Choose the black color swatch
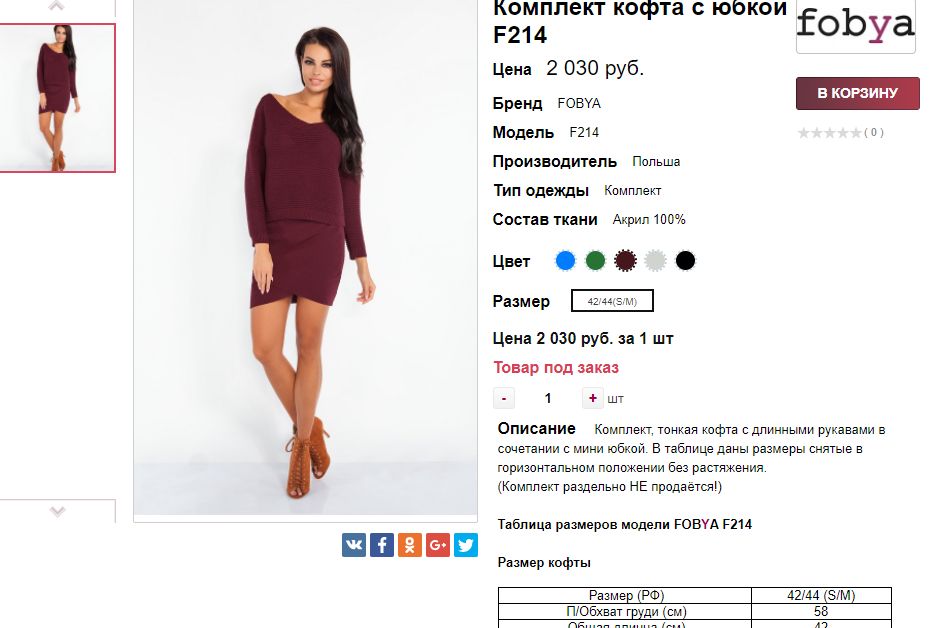Viewport: 946px width, 628px height. (685, 261)
